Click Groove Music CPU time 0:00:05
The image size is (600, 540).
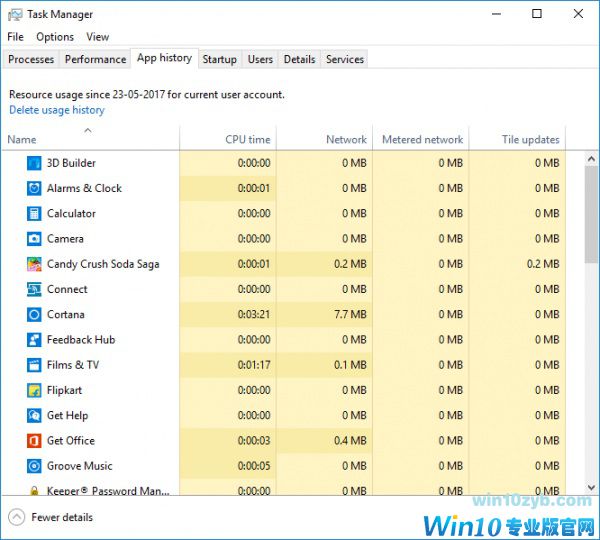(254, 466)
